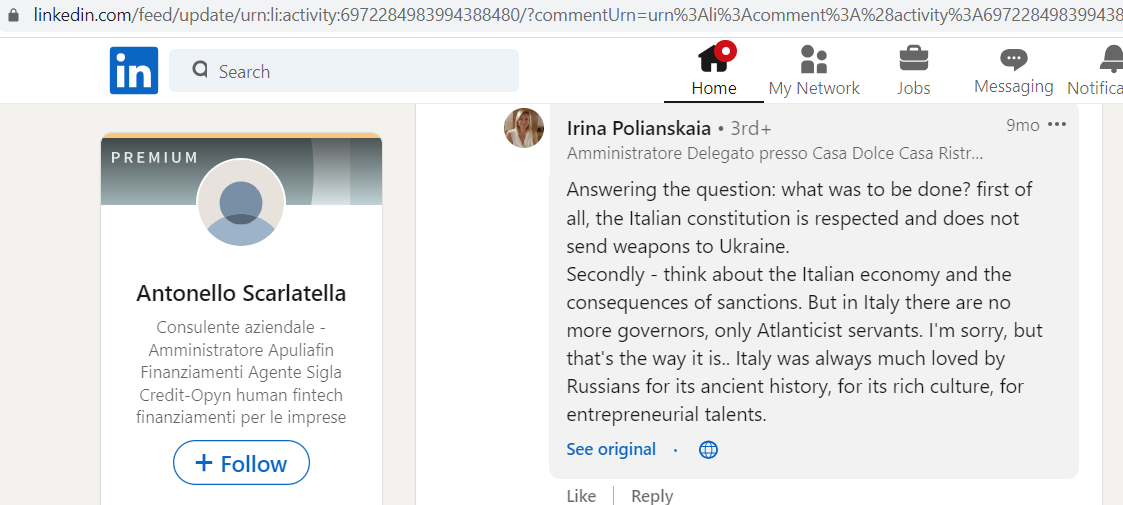The image size is (1123, 505).
Task: Click the magnifier icon in search box
Action: click(x=201, y=69)
